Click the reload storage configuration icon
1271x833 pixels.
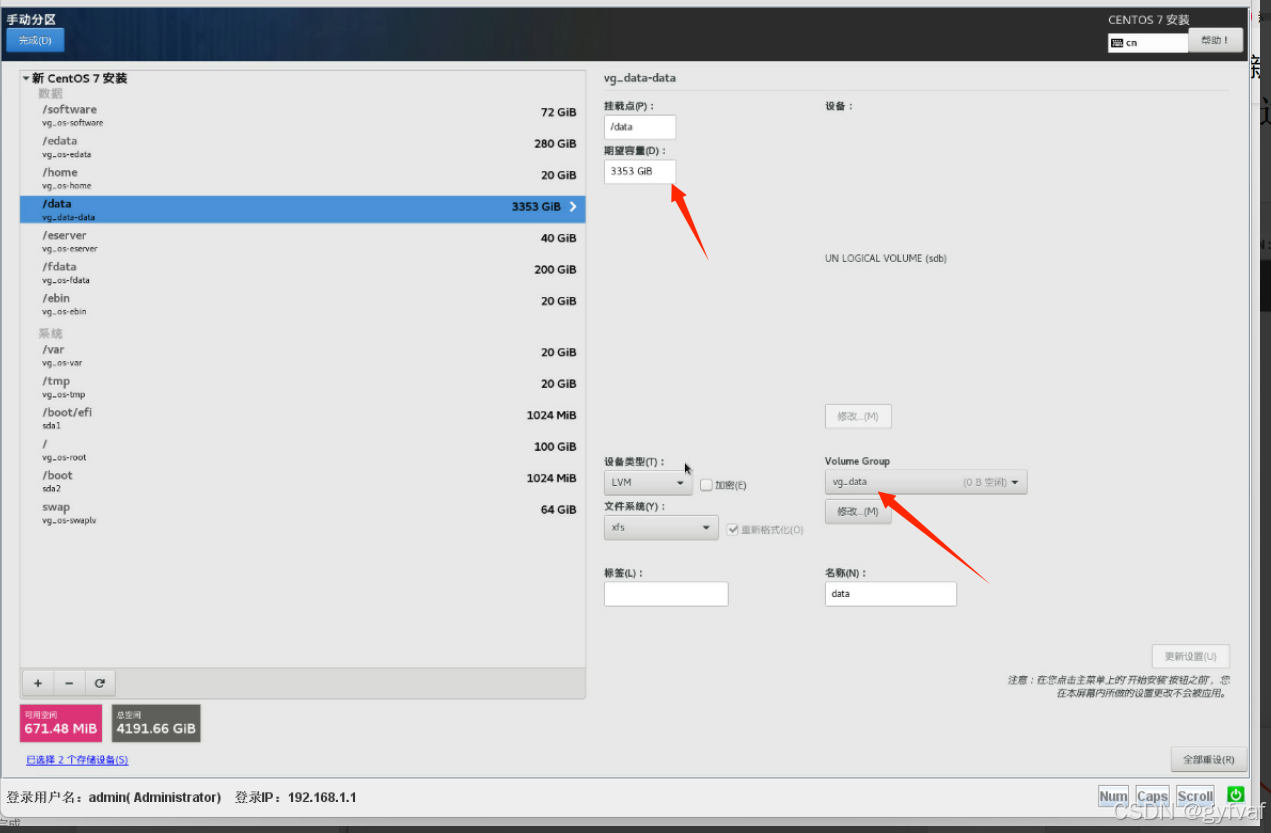(x=100, y=683)
